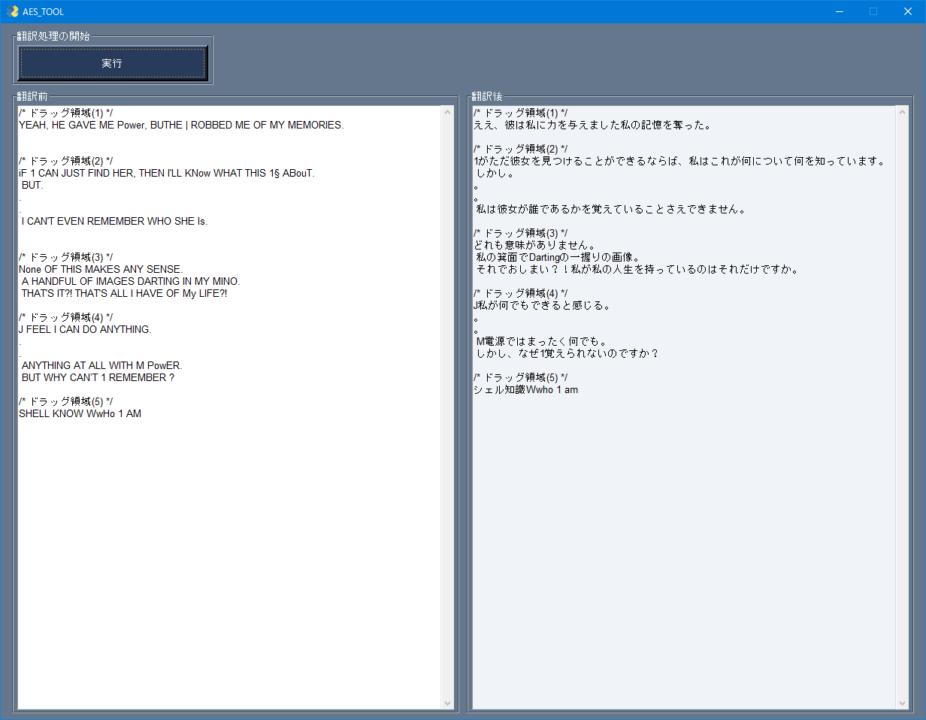This screenshot has width=926, height=720.
Task: Click 'SHELL KNOW WwHo 1 AM' line
Action: (80, 413)
